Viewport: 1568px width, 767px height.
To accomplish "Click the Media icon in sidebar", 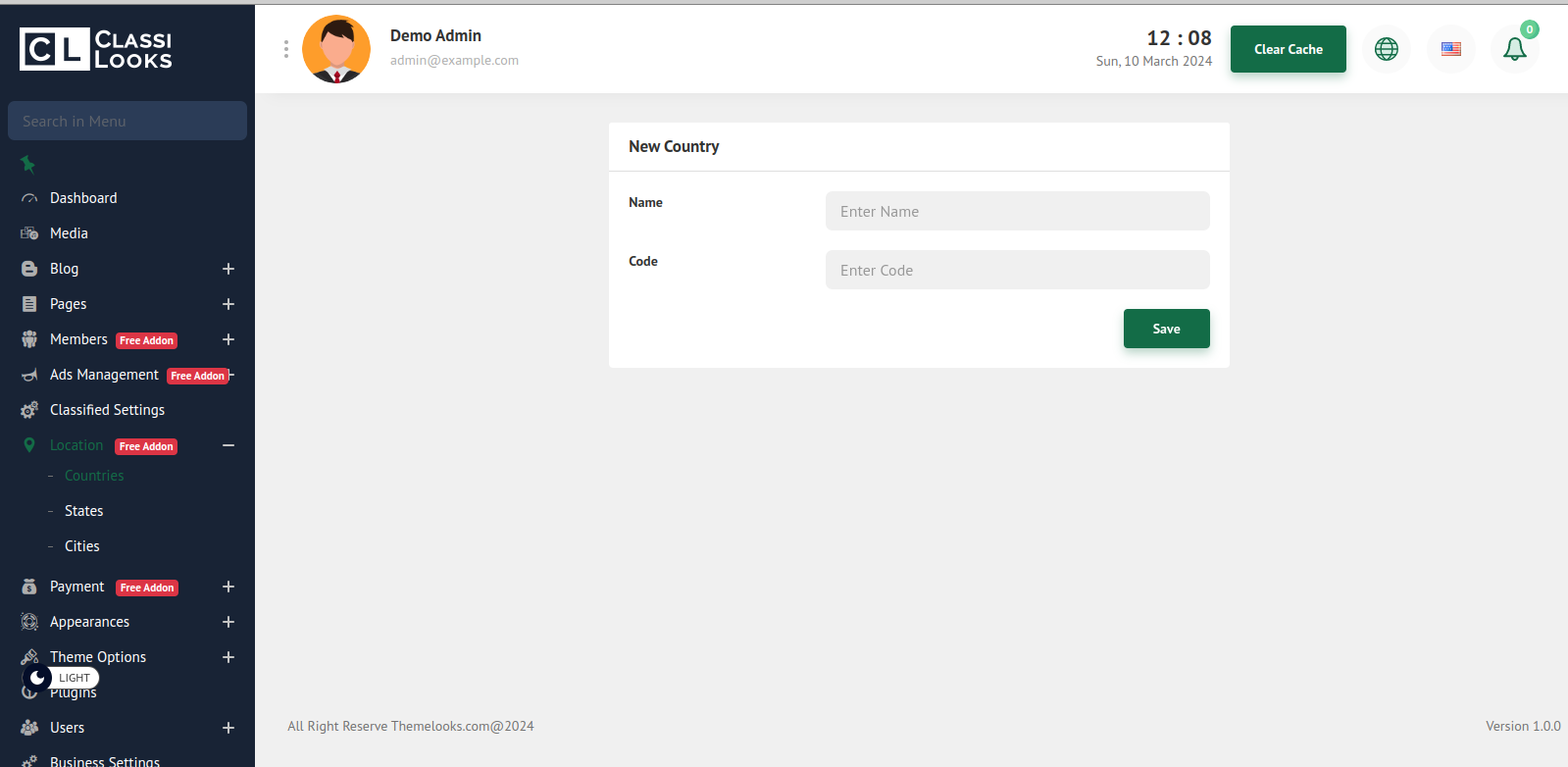I will 29,233.
